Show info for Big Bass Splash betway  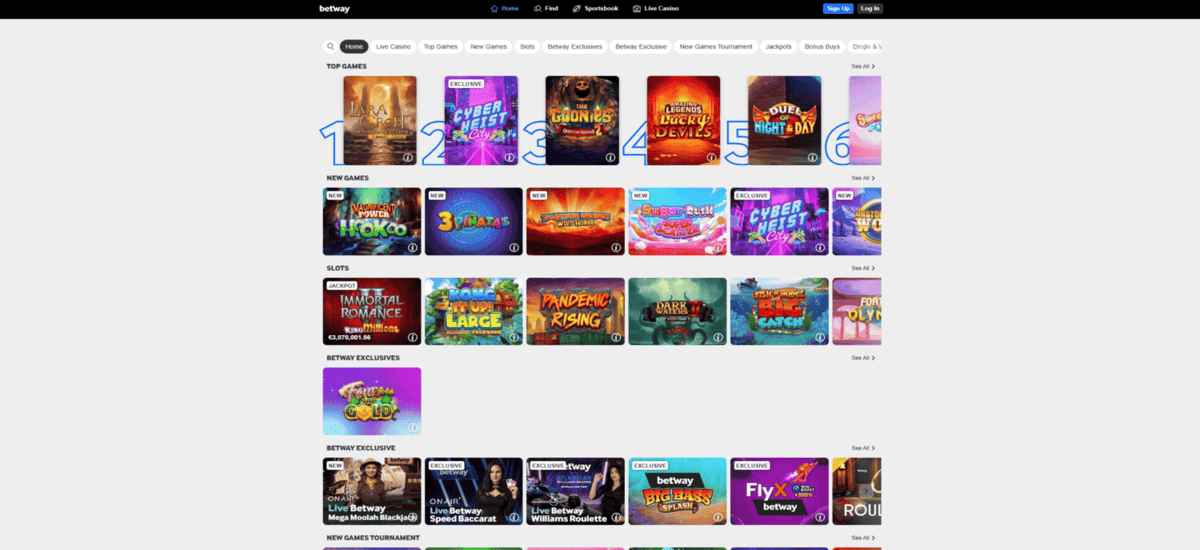[718, 517]
